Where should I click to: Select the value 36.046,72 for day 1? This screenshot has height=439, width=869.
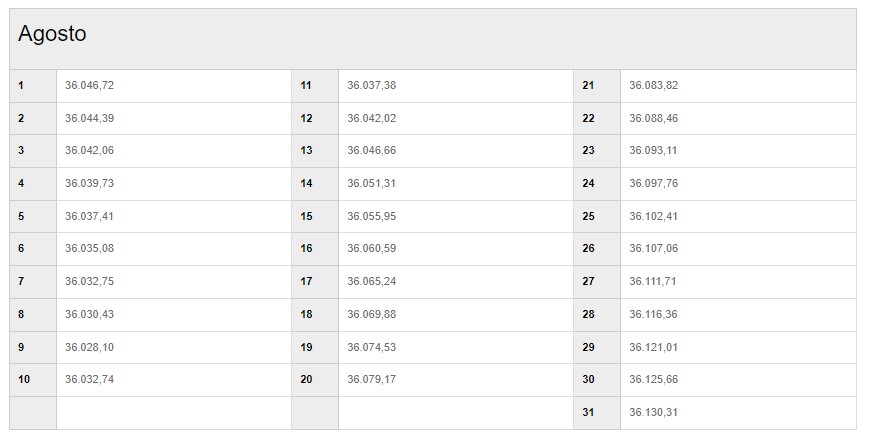(89, 85)
